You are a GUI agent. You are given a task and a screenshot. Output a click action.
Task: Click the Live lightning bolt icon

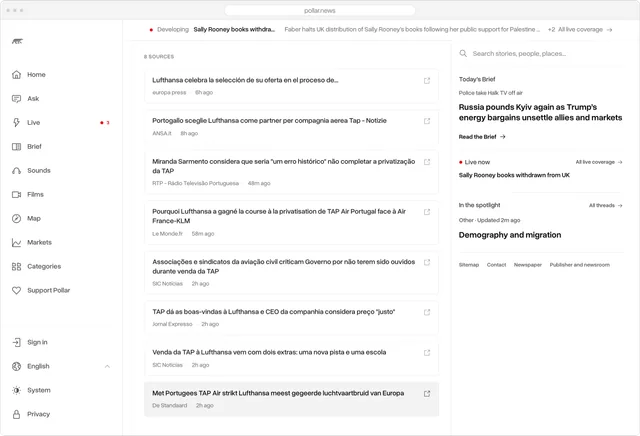(16, 122)
